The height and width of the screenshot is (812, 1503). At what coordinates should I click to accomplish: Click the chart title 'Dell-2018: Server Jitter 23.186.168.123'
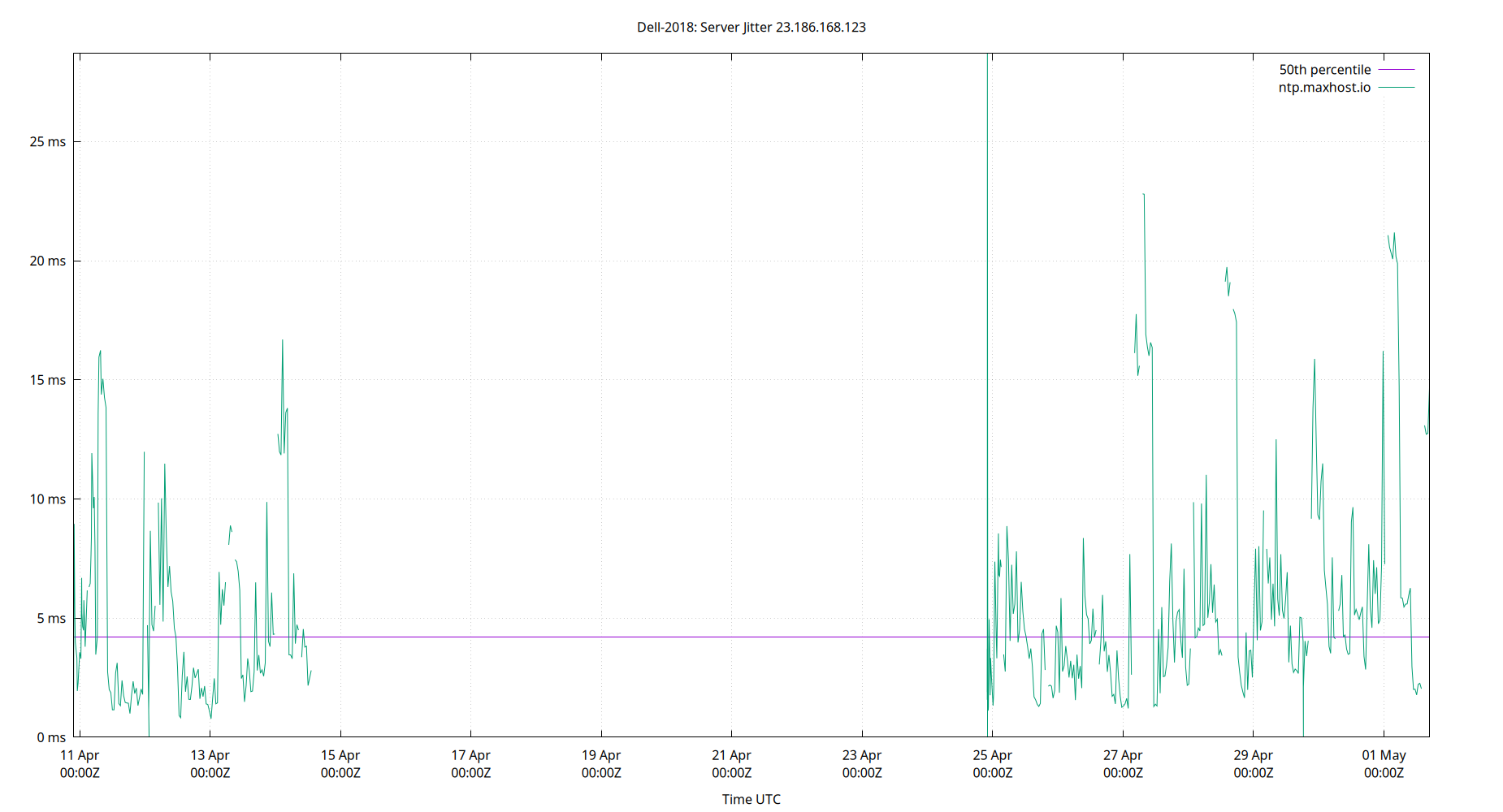click(751, 28)
